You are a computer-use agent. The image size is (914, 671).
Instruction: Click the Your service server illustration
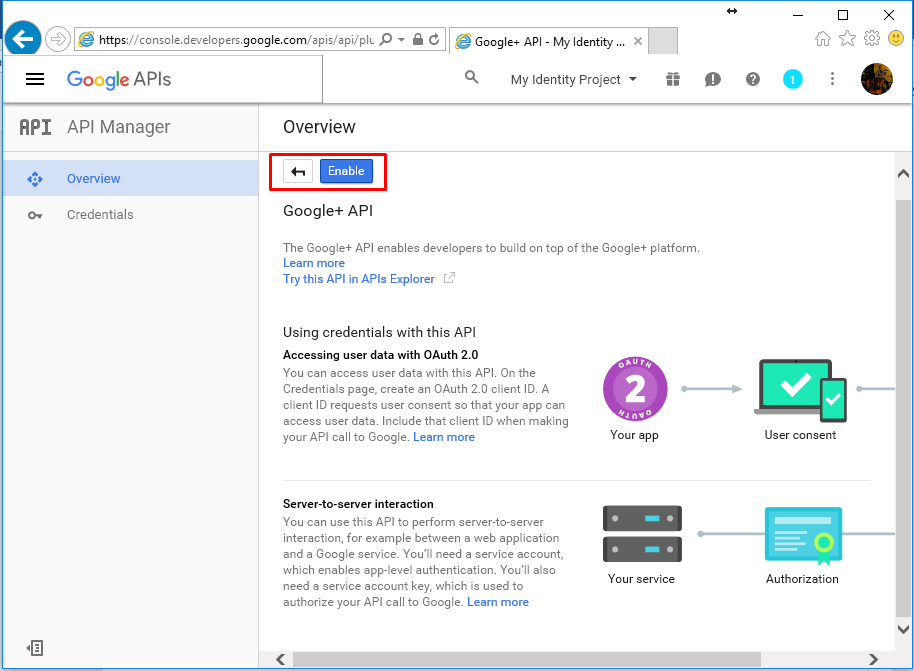[642, 533]
